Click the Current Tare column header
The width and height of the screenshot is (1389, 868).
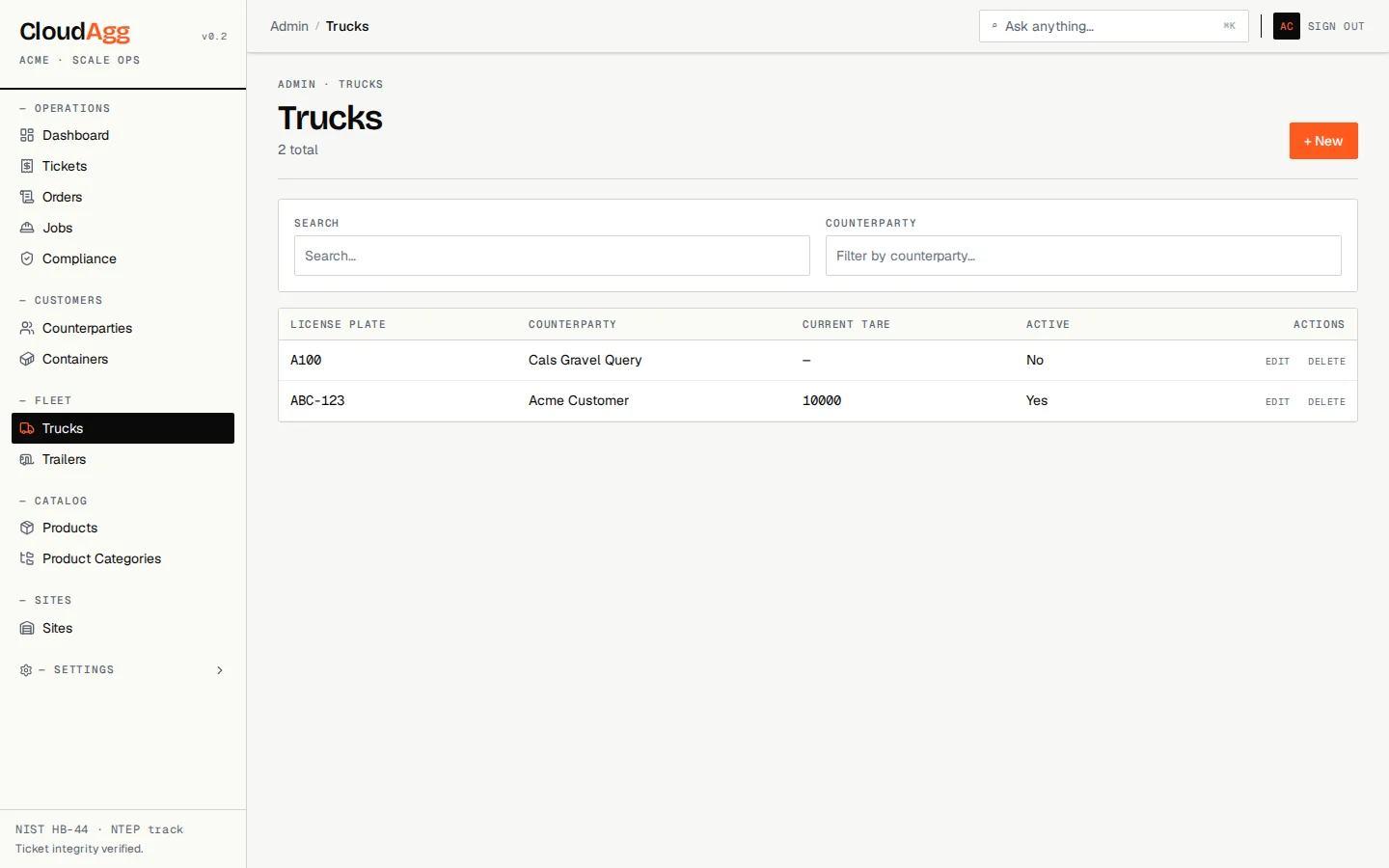[x=846, y=324]
